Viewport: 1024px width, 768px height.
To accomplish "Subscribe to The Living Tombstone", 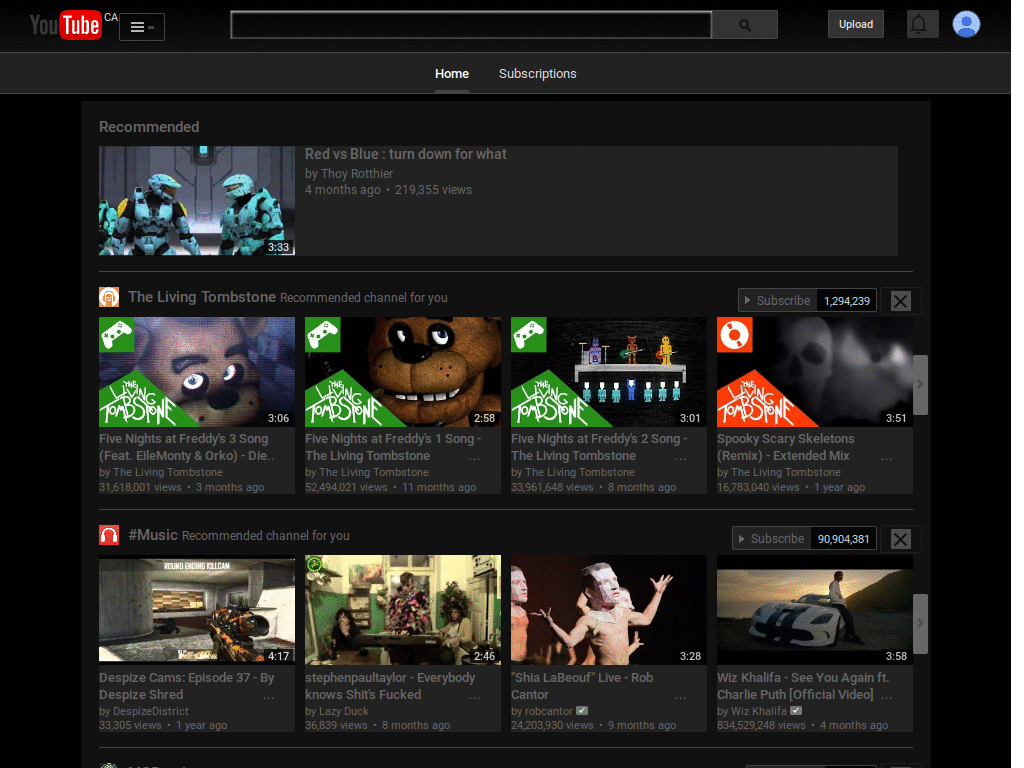I will point(776,300).
